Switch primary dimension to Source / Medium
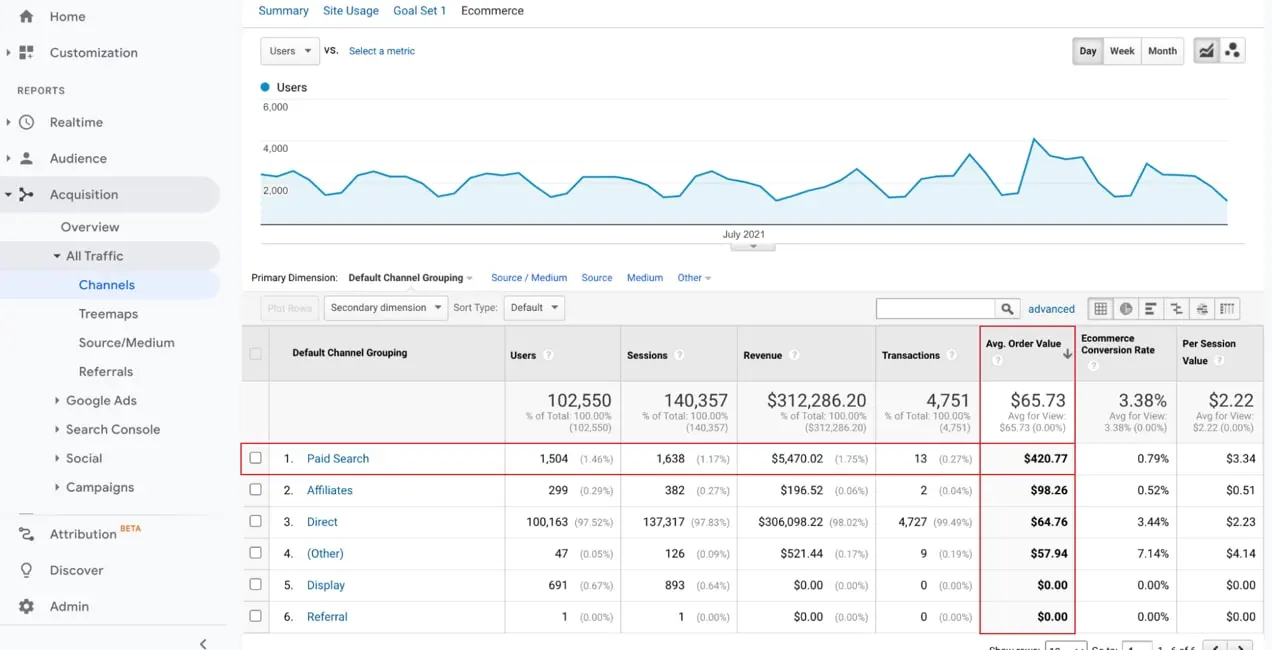 point(529,278)
